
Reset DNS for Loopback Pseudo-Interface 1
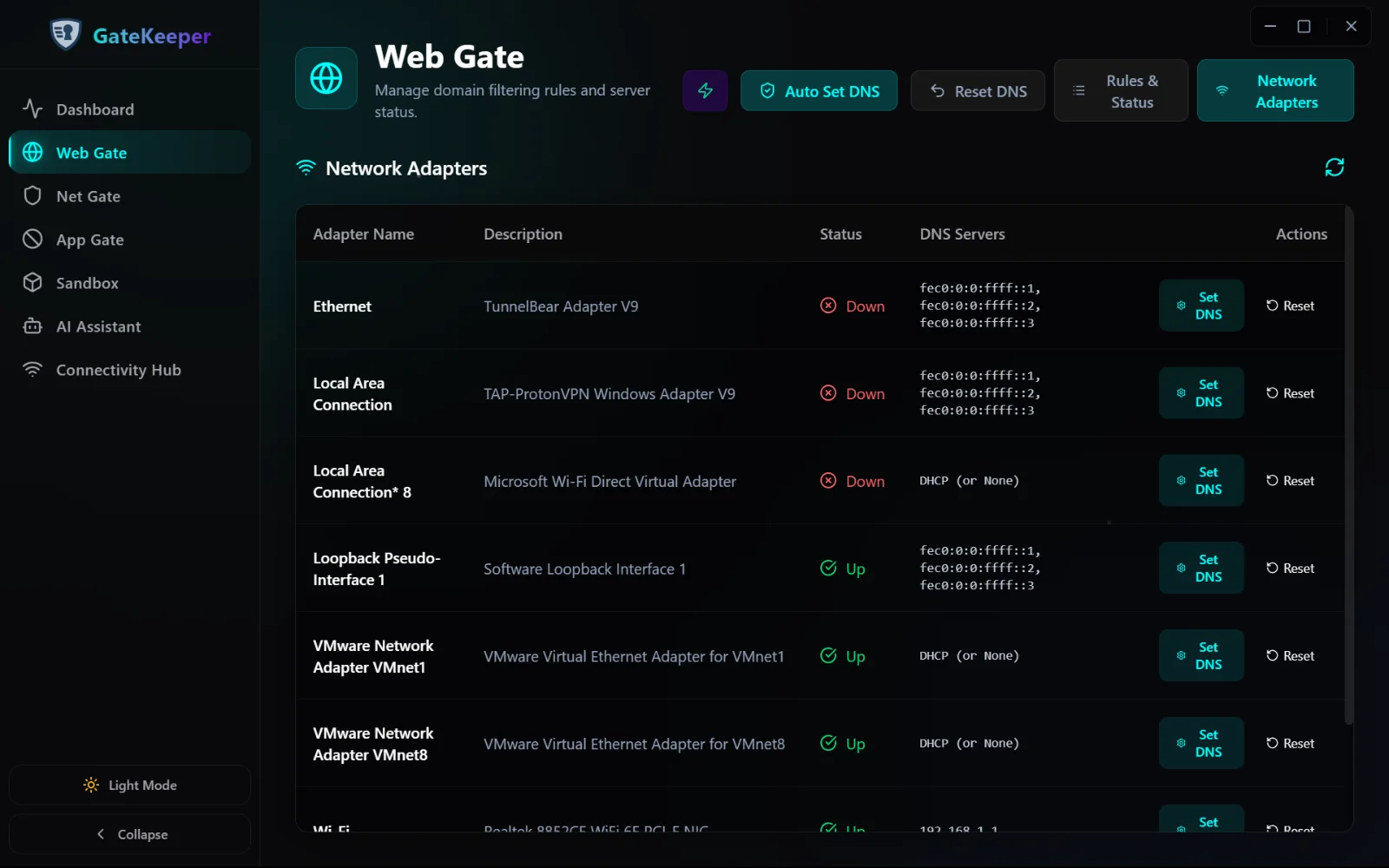(1290, 569)
